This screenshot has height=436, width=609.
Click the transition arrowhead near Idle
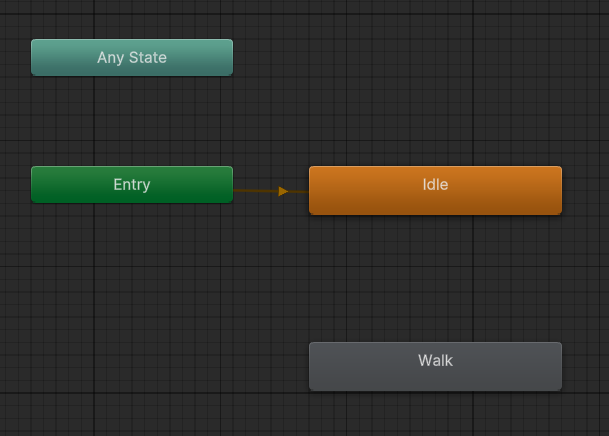click(x=283, y=191)
